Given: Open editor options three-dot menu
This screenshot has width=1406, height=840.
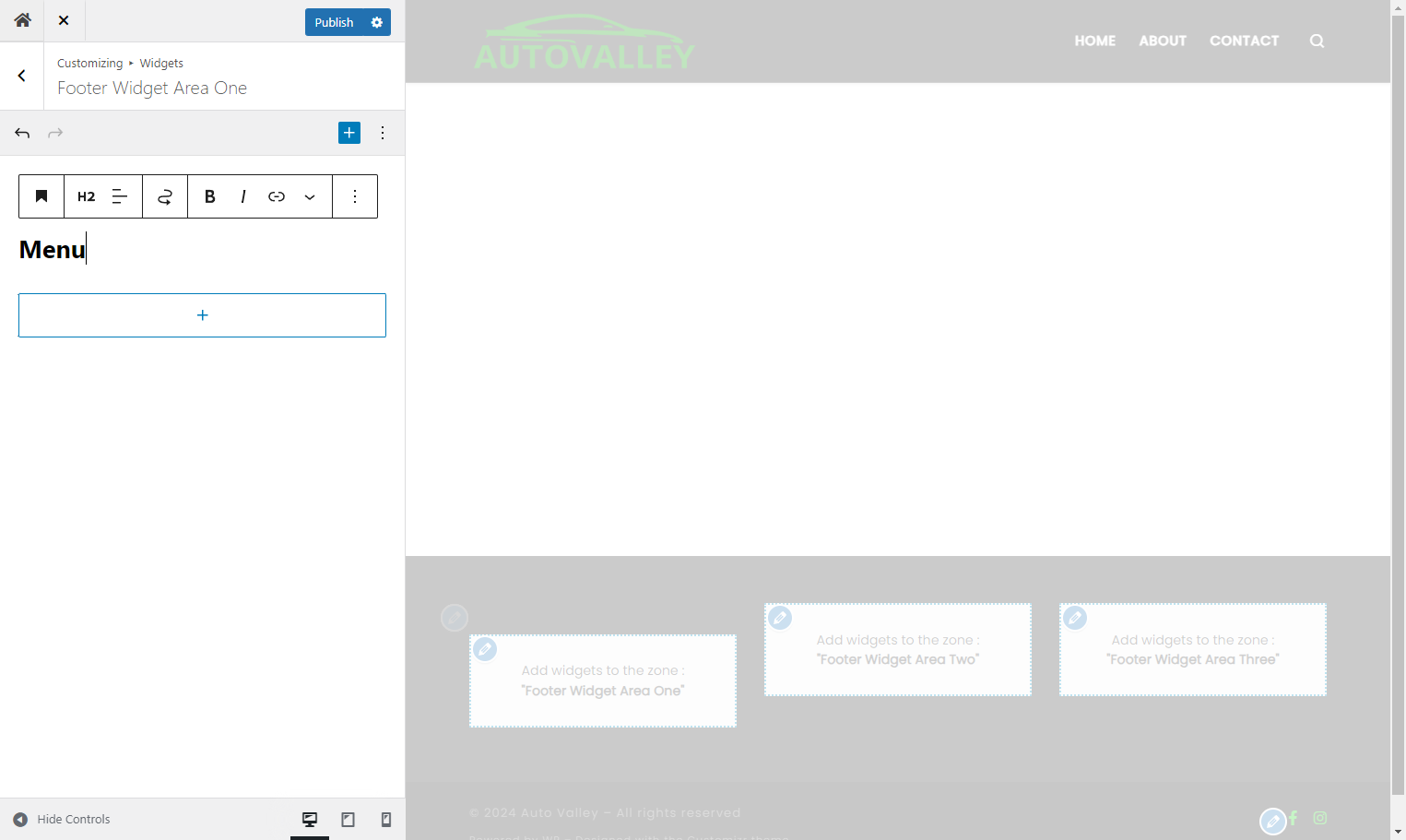Looking at the screenshot, I should click(383, 133).
